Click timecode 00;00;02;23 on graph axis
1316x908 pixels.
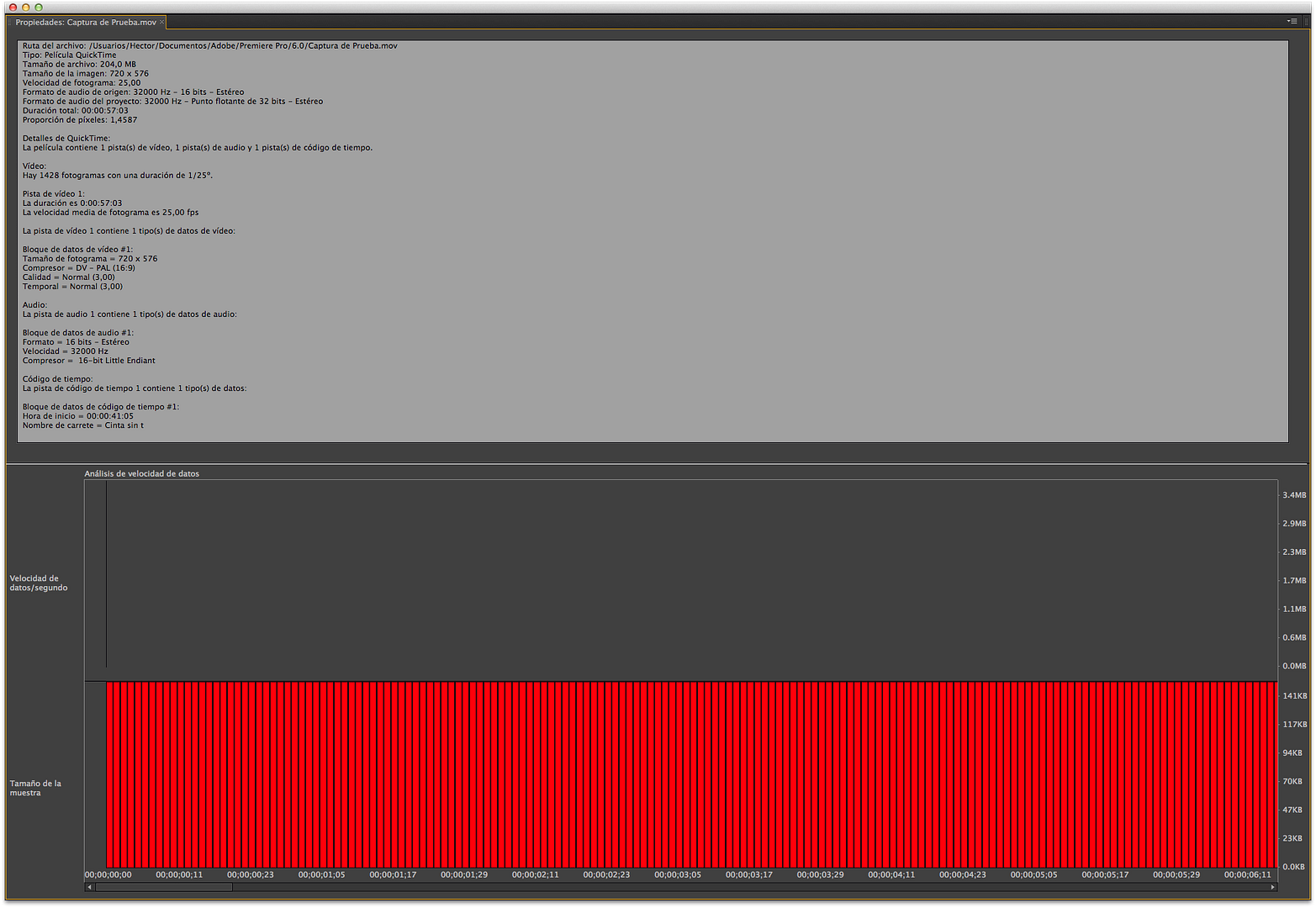[x=606, y=875]
